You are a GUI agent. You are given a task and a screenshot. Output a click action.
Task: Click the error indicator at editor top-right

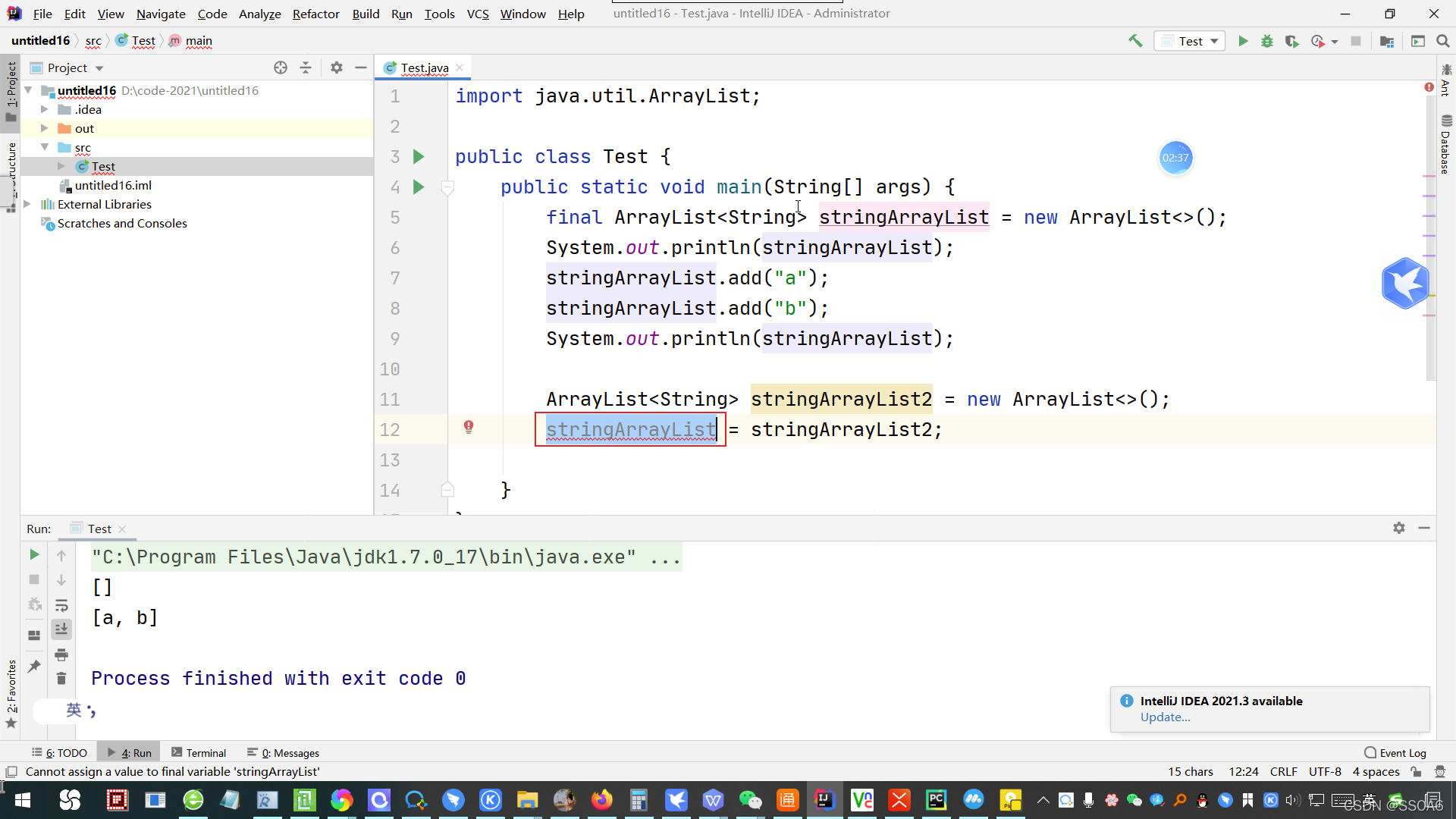1429,88
